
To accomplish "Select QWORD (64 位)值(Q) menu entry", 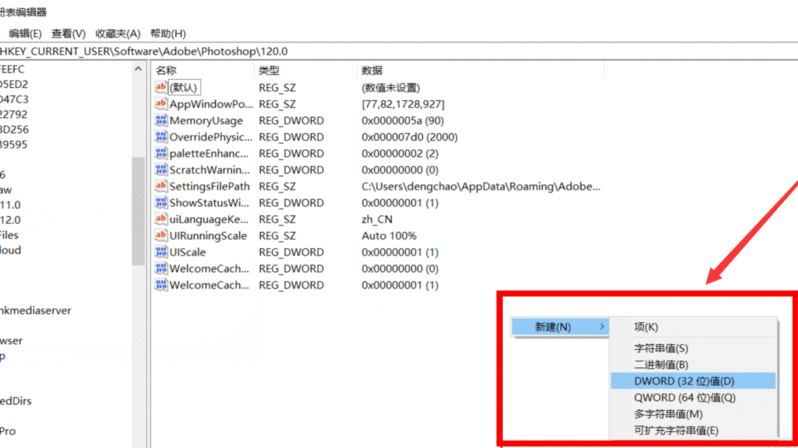I will tap(684, 397).
